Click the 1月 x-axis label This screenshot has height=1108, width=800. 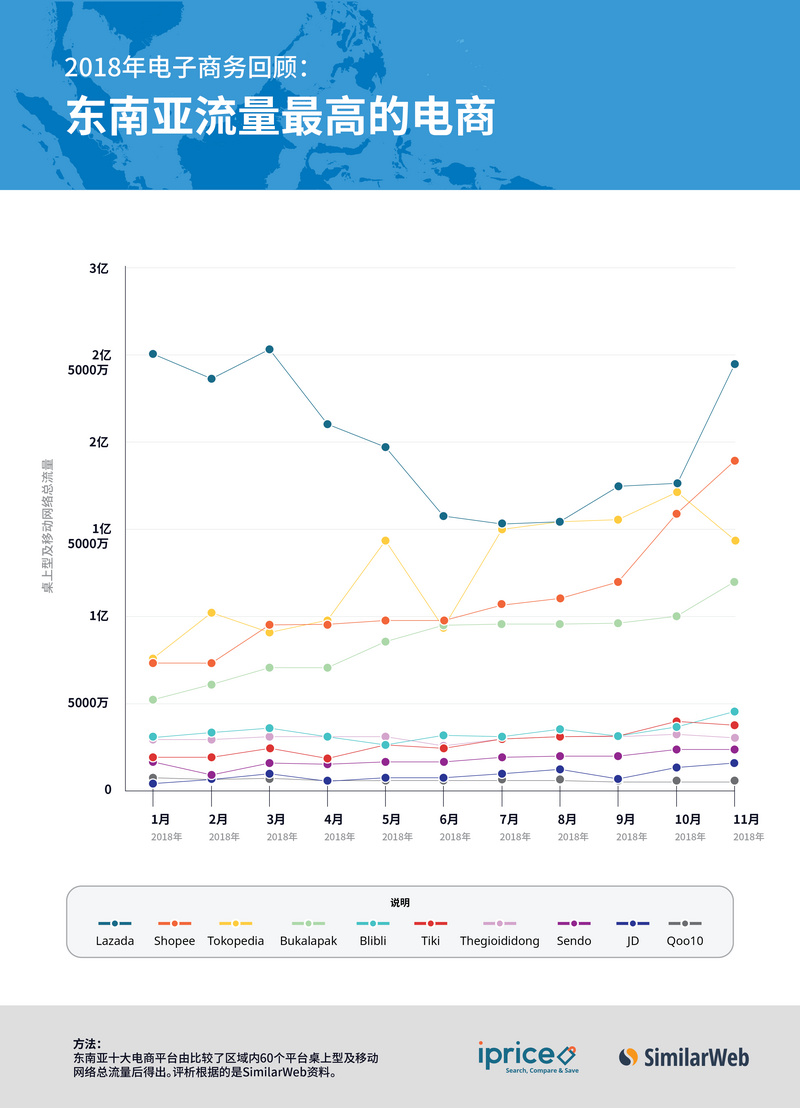[160, 819]
